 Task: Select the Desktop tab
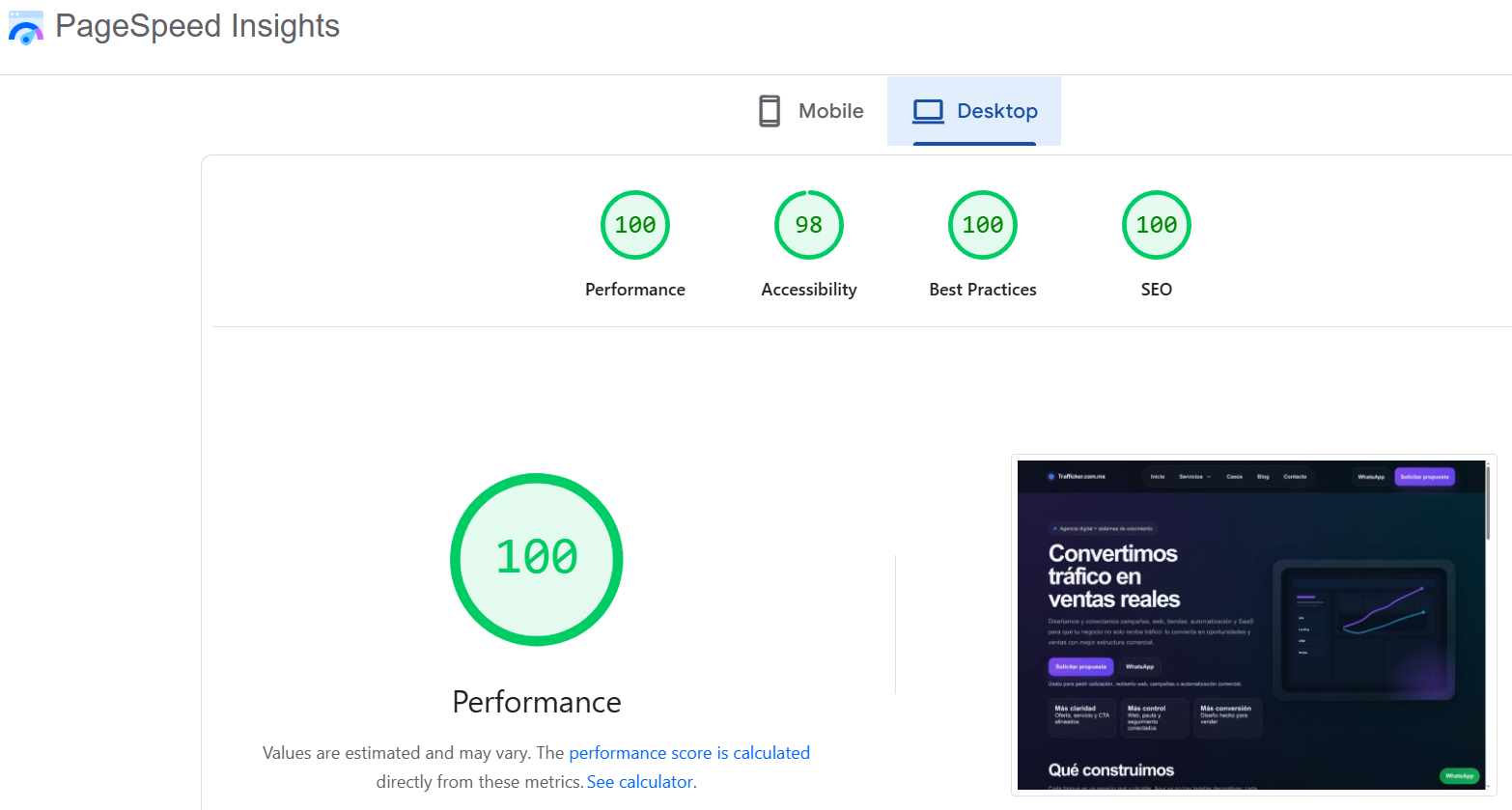[974, 110]
